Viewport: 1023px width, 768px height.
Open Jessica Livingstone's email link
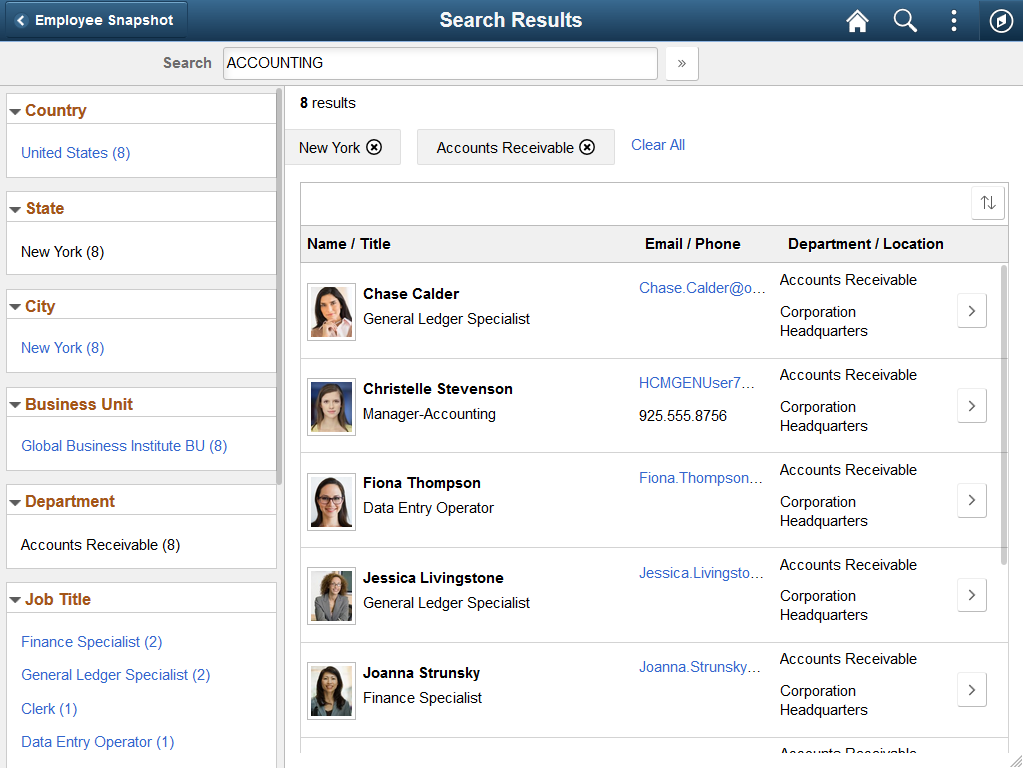click(x=701, y=573)
